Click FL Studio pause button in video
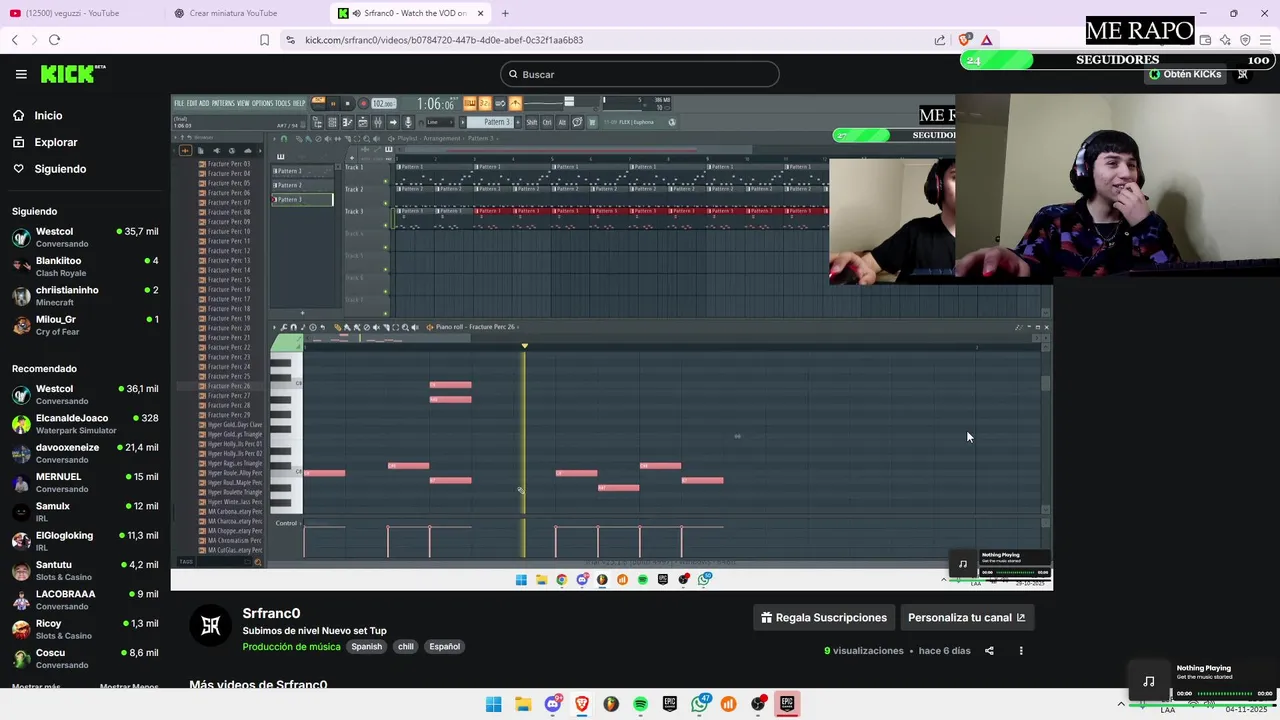Viewport: 1280px width, 720px height. pyautogui.click(x=333, y=103)
